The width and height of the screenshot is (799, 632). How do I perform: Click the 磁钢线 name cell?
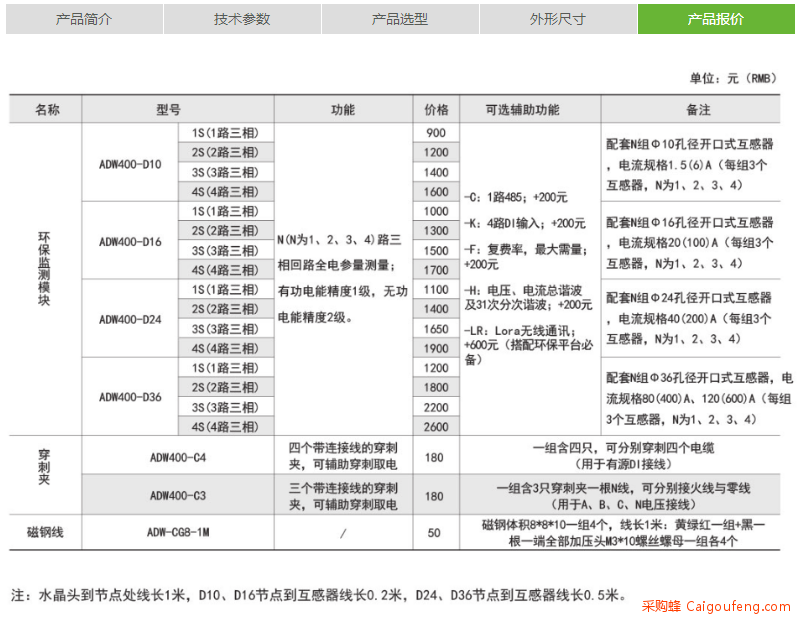click(x=45, y=532)
